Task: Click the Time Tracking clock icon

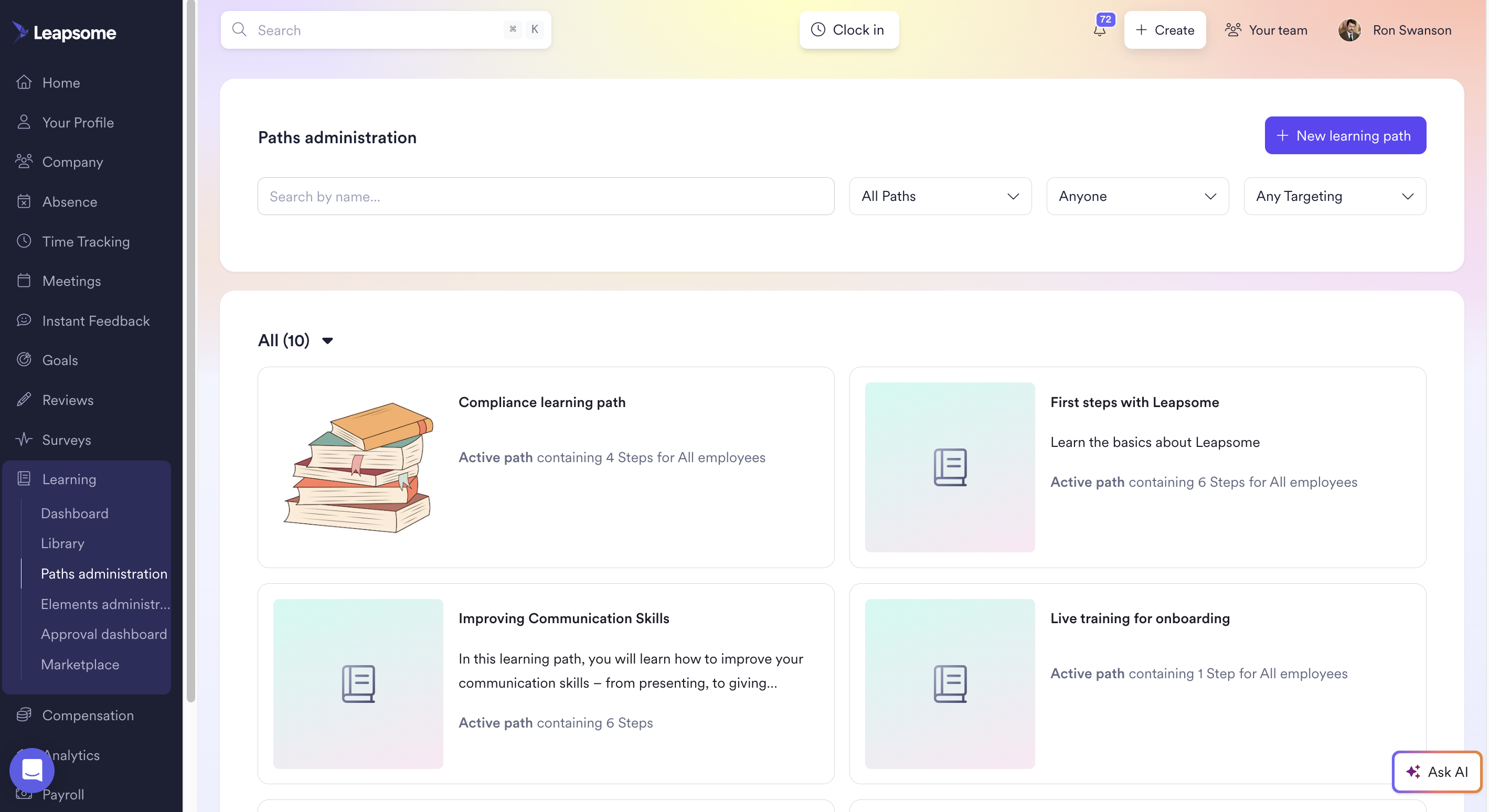Action: [24, 241]
